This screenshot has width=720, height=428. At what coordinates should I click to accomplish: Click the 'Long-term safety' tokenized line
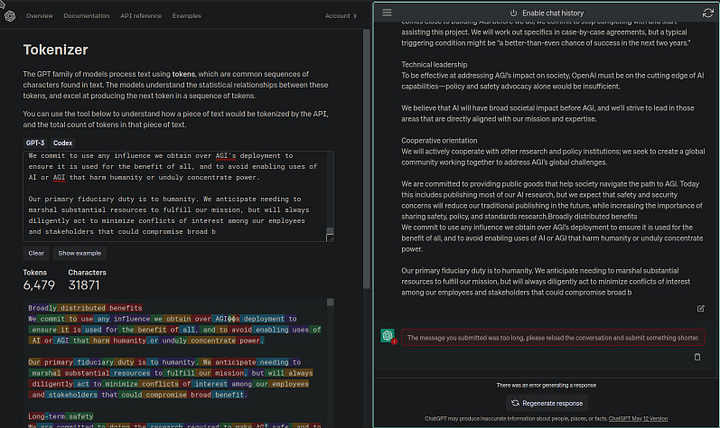61,416
